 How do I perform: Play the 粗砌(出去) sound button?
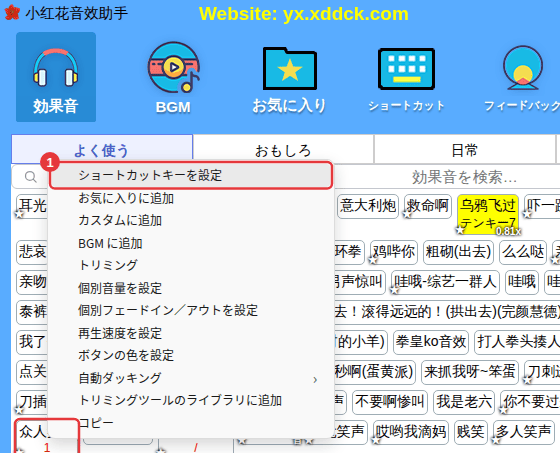(458, 252)
